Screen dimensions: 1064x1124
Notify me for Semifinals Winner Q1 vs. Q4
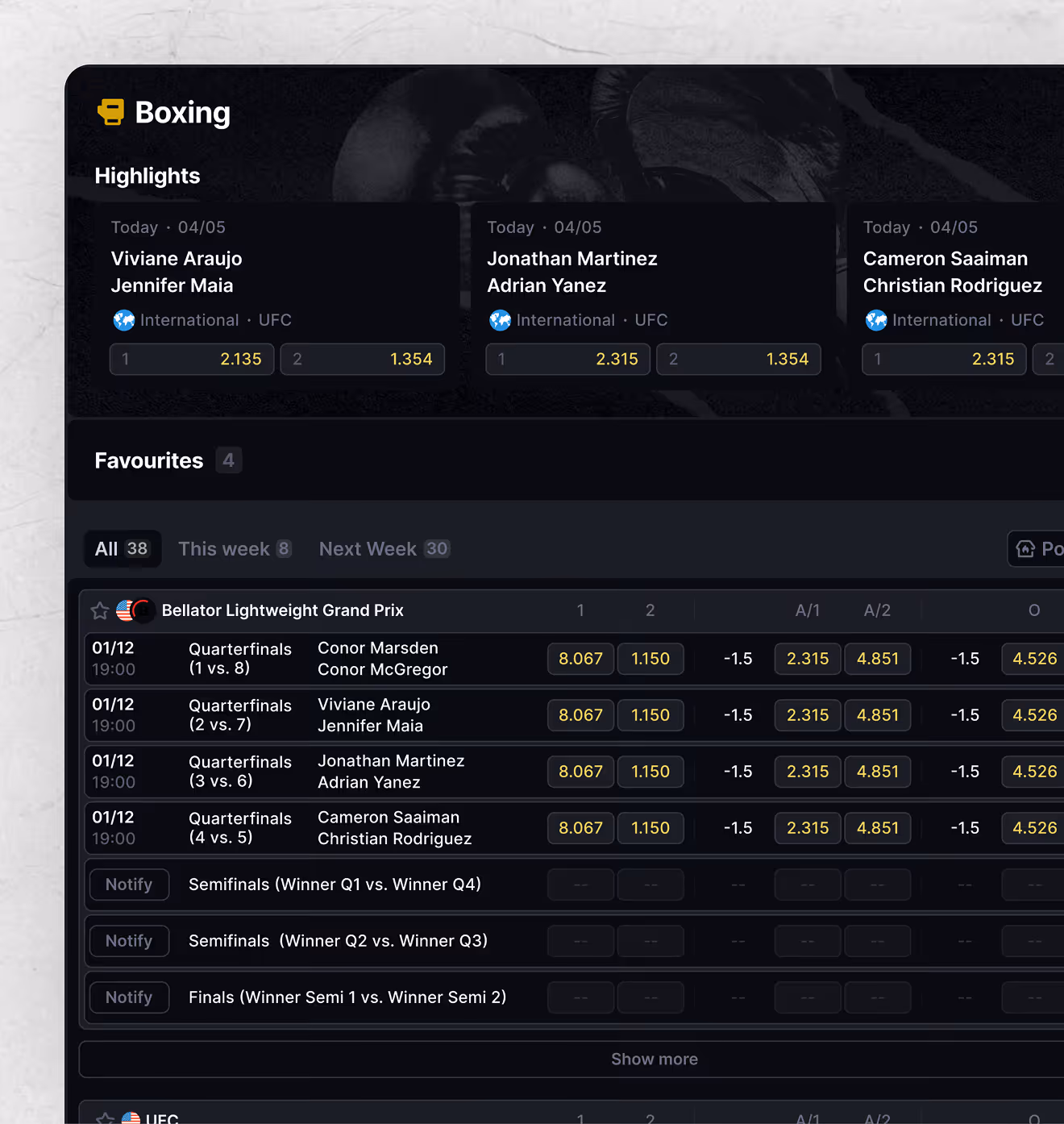point(129,885)
